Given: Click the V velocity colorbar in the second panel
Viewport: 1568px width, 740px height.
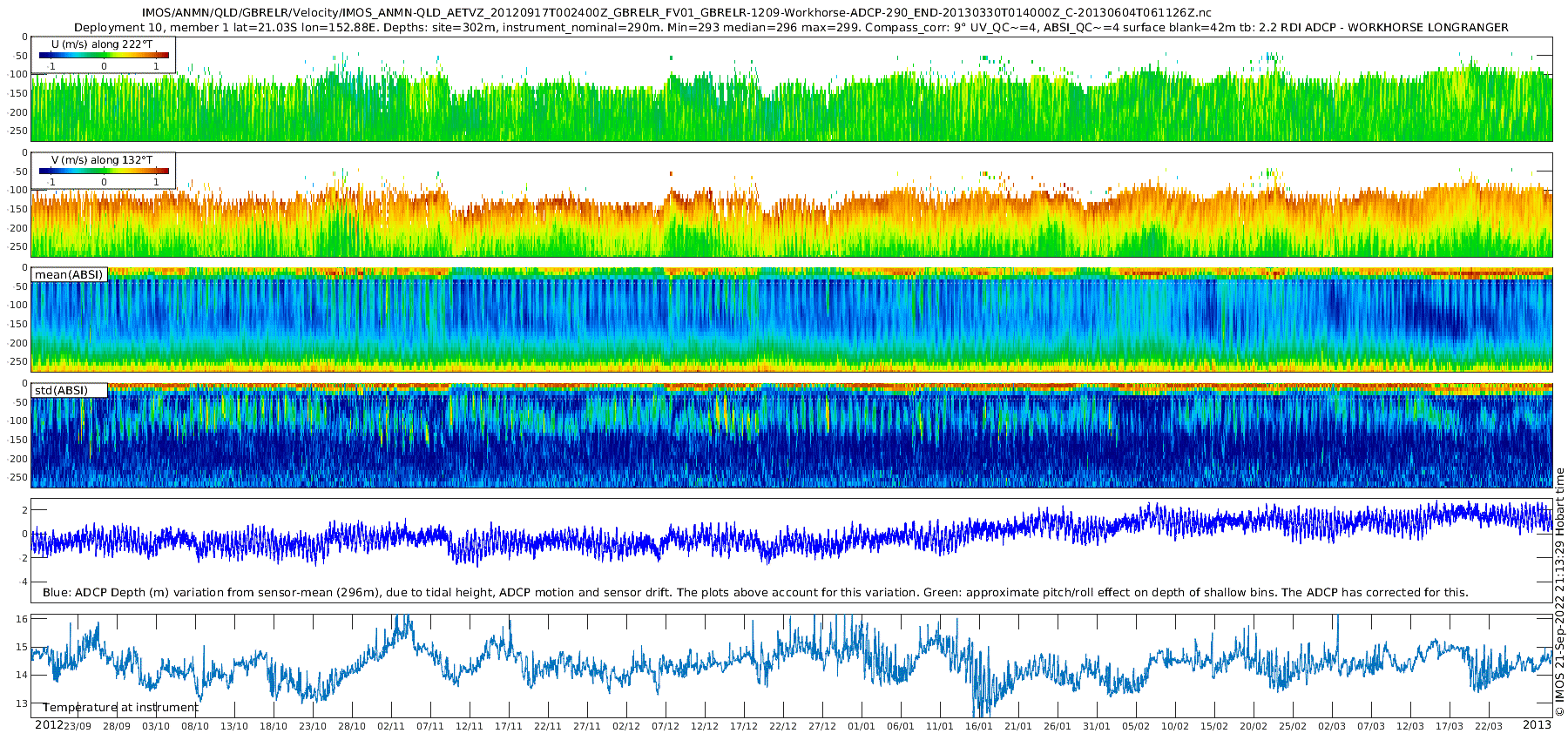Looking at the screenshot, I should click(104, 171).
